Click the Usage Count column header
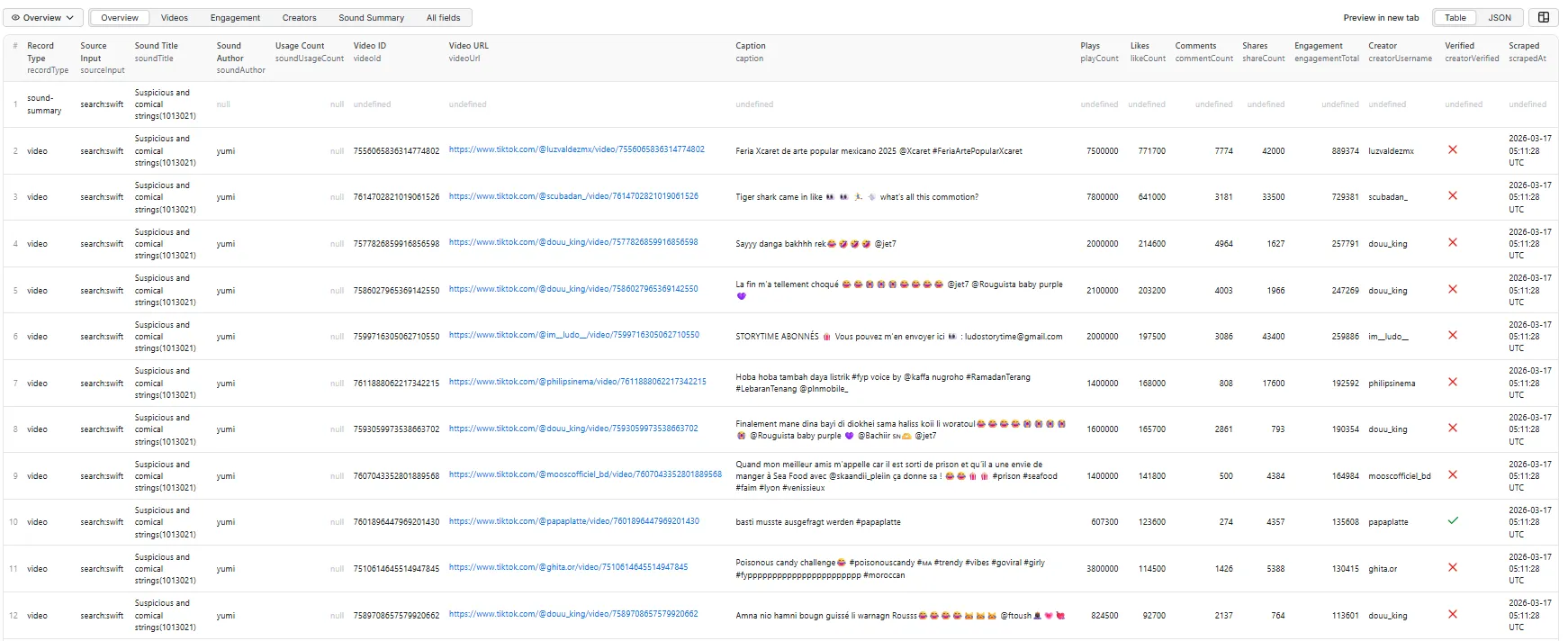This screenshot has width=1568, height=641. coord(309,52)
